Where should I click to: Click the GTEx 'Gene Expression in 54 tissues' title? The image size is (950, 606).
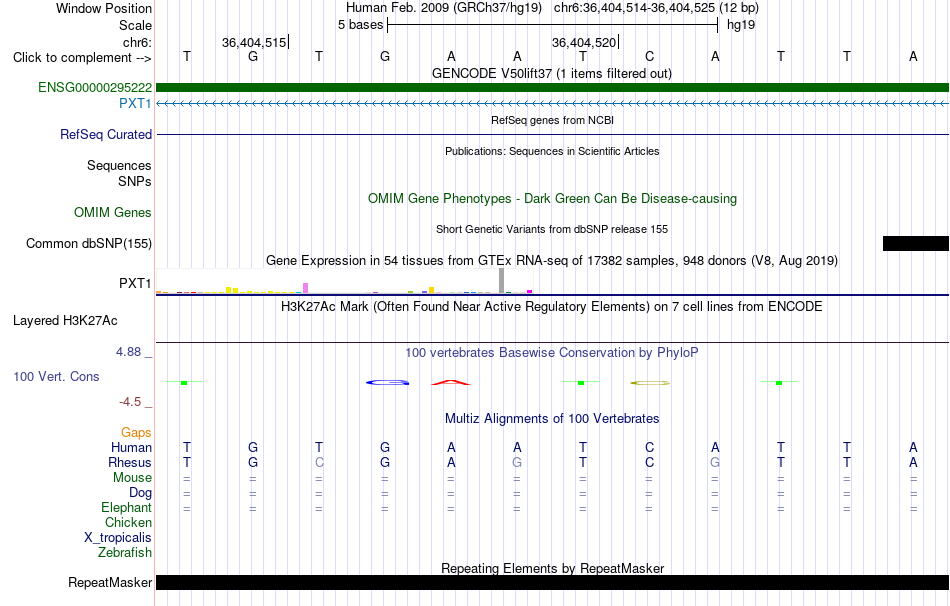pyautogui.click(x=552, y=261)
